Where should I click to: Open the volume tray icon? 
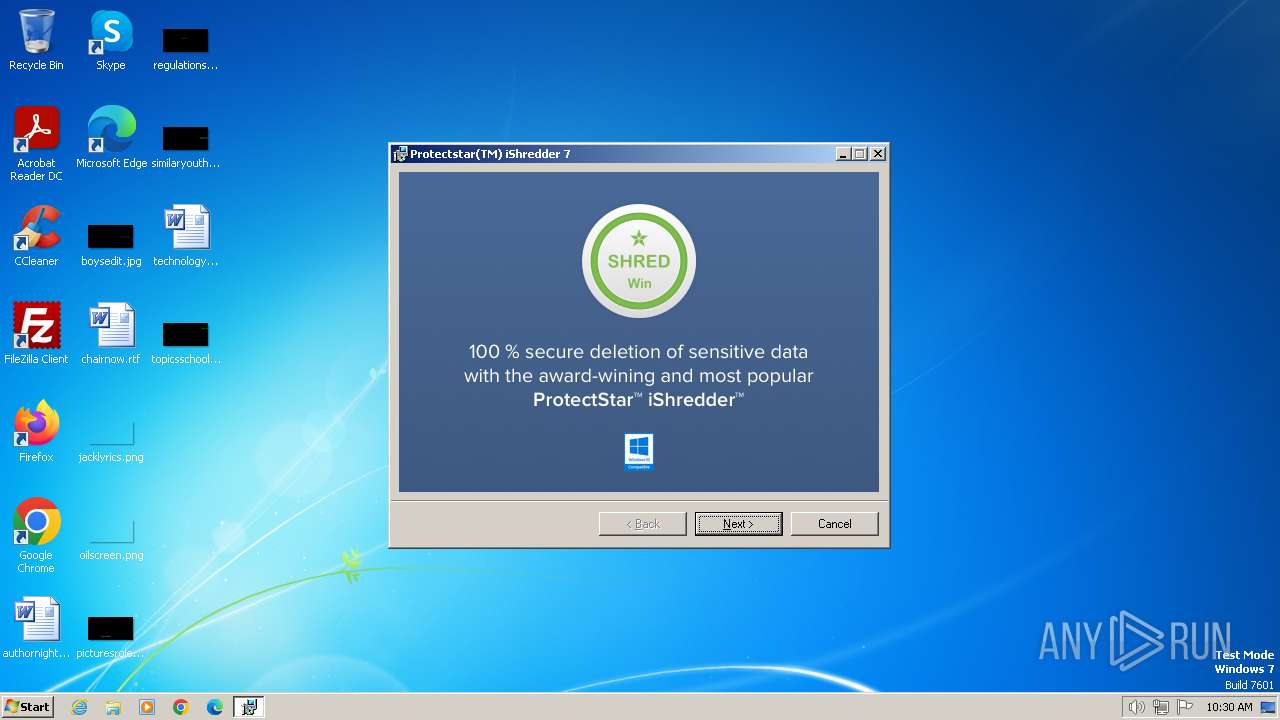pyautogui.click(x=1136, y=707)
